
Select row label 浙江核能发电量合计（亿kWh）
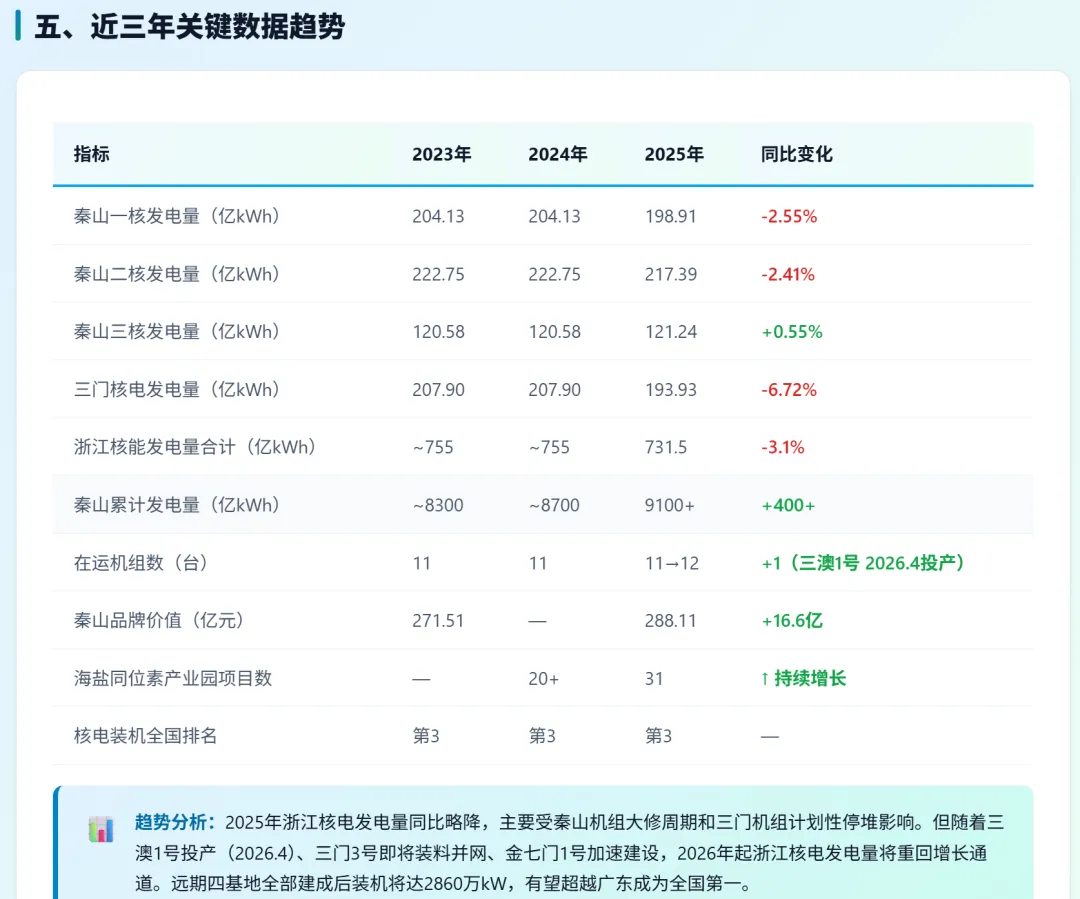tap(195, 447)
